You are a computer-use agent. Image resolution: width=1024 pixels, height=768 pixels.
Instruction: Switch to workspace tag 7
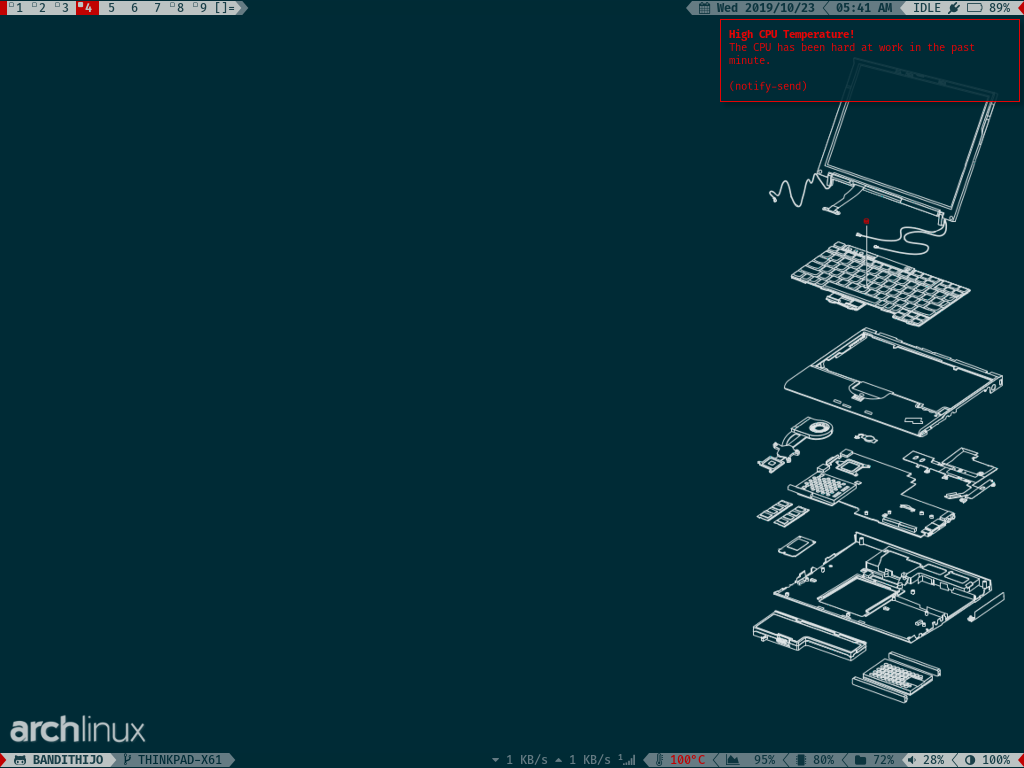[157, 8]
